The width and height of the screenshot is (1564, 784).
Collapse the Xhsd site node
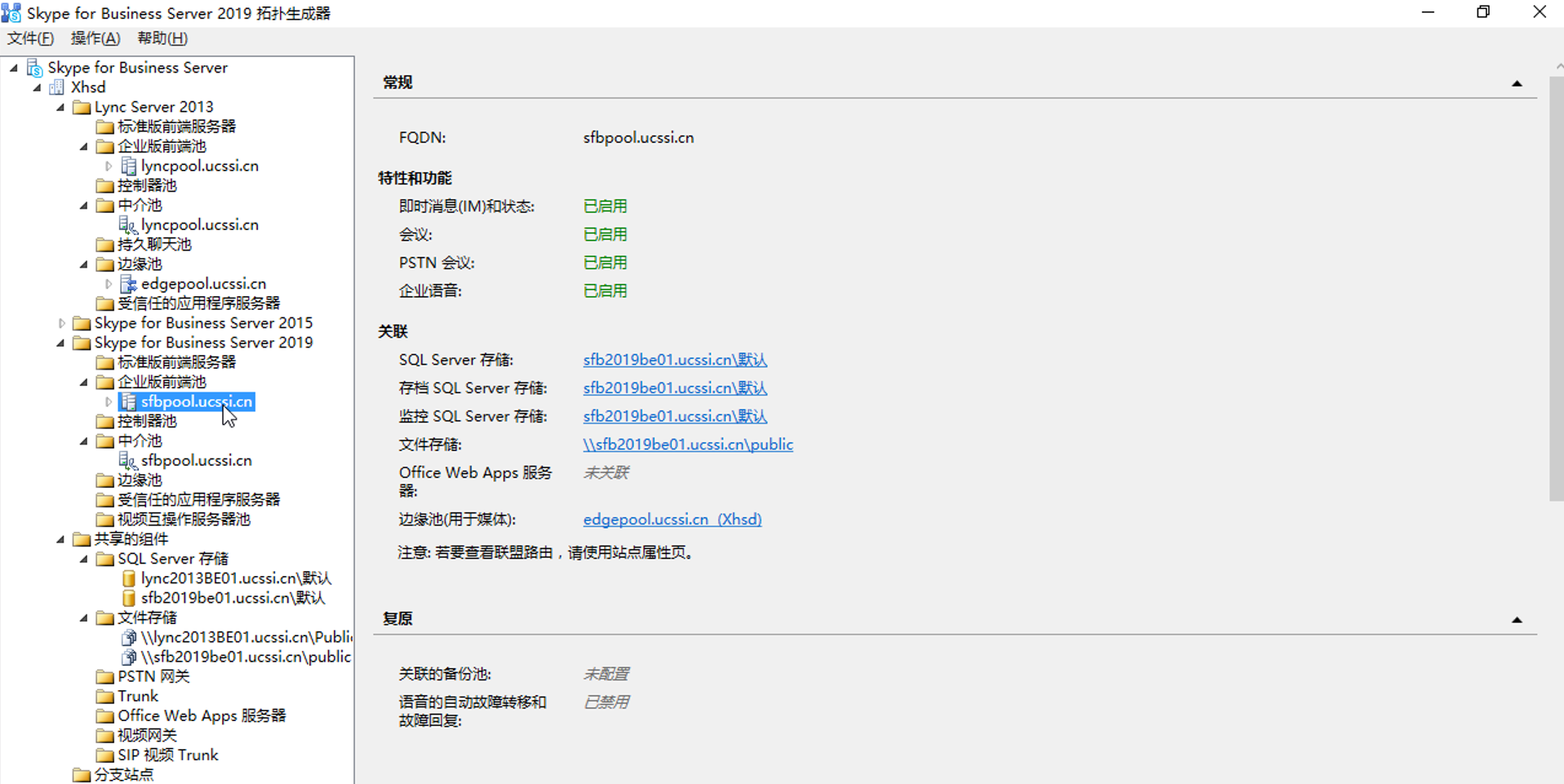(x=37, y=87)
